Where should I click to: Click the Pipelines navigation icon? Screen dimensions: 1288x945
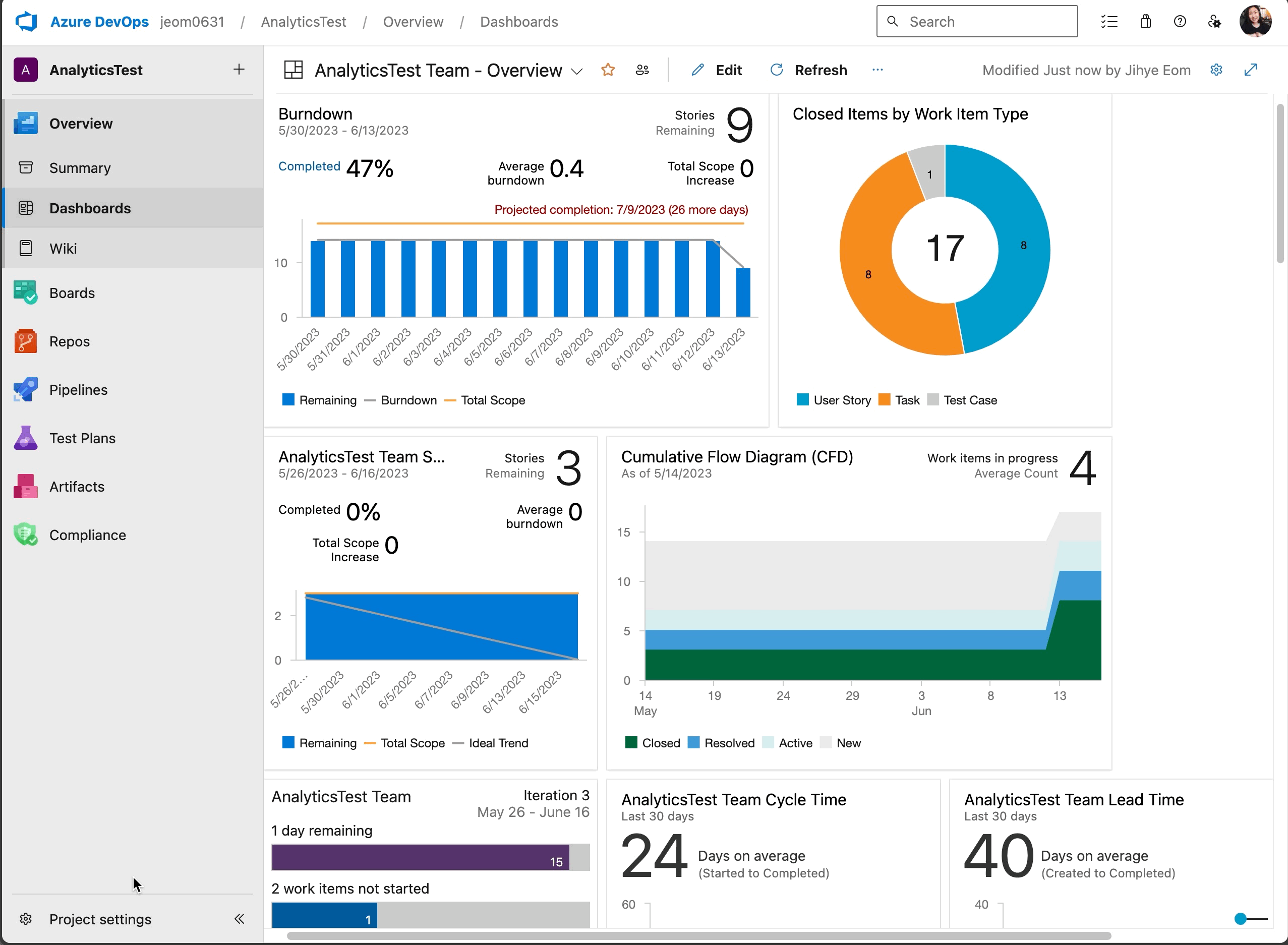coord(25,390)
